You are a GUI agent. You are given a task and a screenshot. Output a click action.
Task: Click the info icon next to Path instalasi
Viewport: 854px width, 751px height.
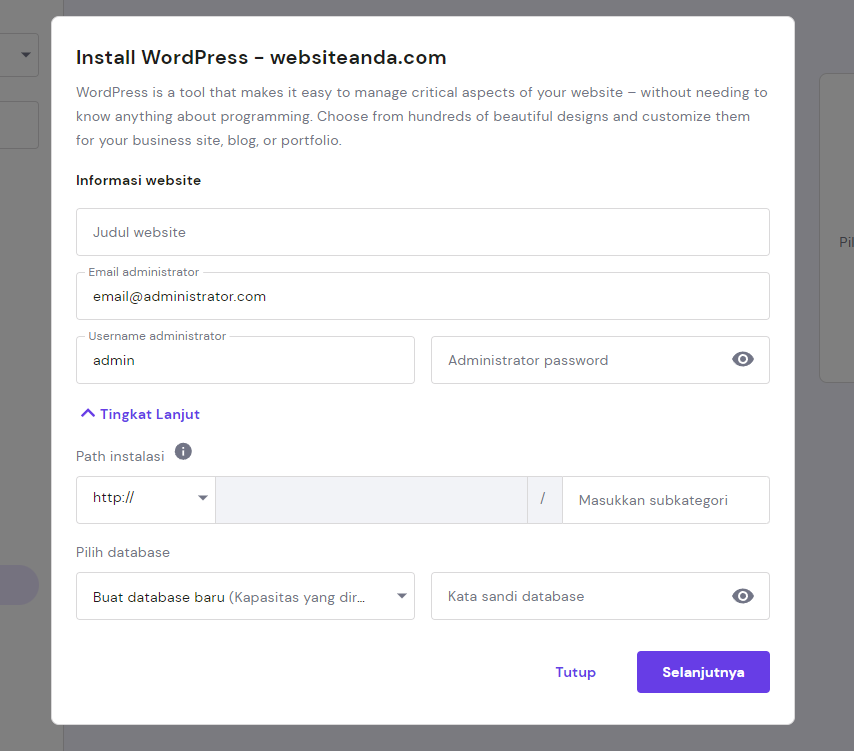click(183, 451)
